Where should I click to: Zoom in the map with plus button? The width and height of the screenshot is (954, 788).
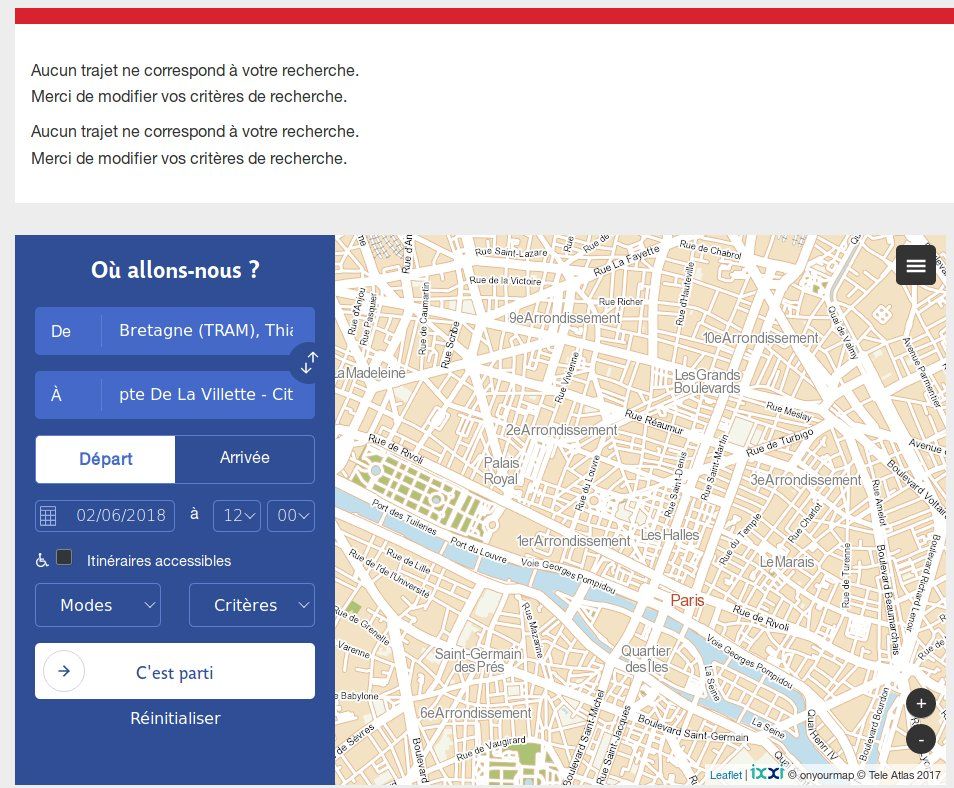(920, 703)
